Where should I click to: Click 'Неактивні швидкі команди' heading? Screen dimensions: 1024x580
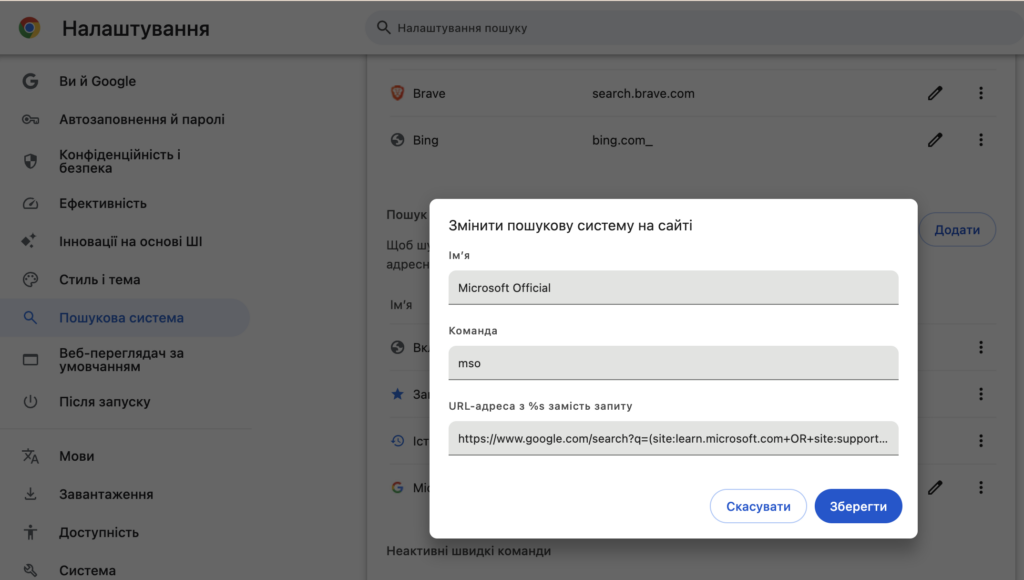point(468,551)
